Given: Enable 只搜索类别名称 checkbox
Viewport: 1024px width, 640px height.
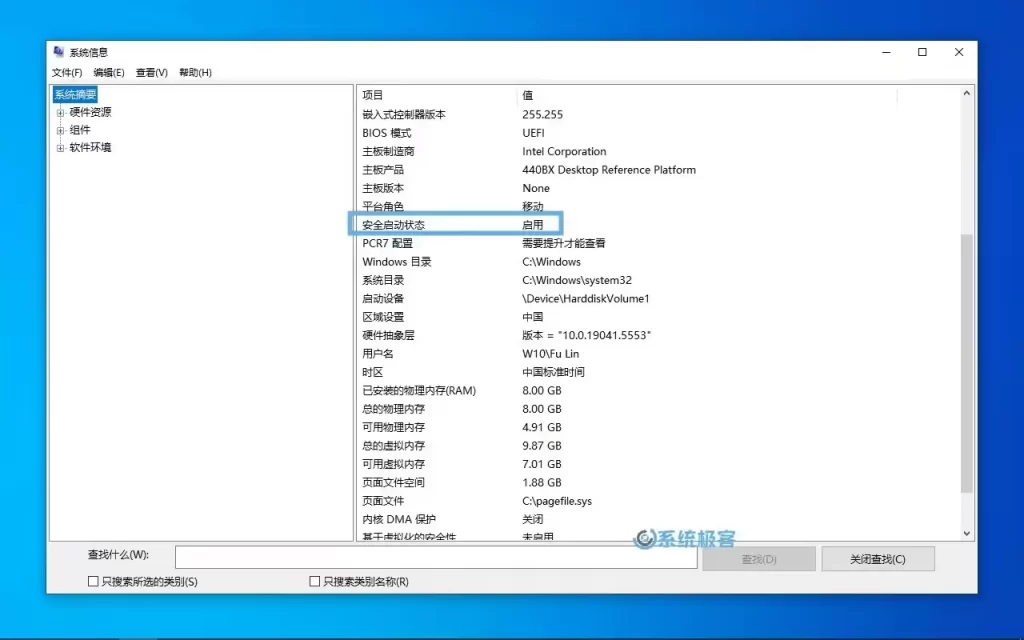Looking at the screenshot, I should tap(315, 580).
